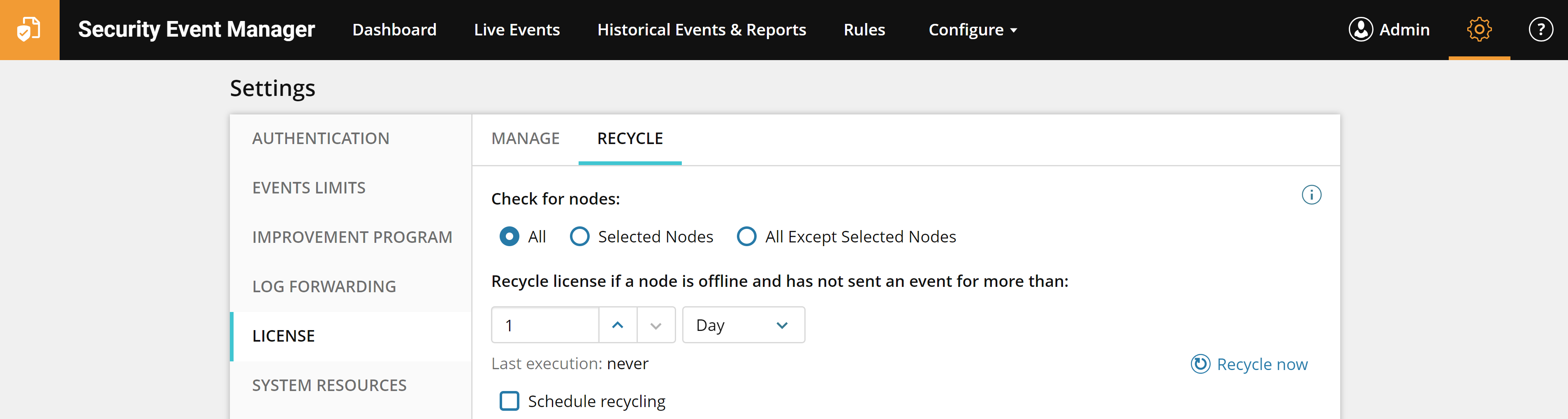The image size is (1568, 419).
Task: Increase the offline threshold value with up arrow
Action: 618,325
